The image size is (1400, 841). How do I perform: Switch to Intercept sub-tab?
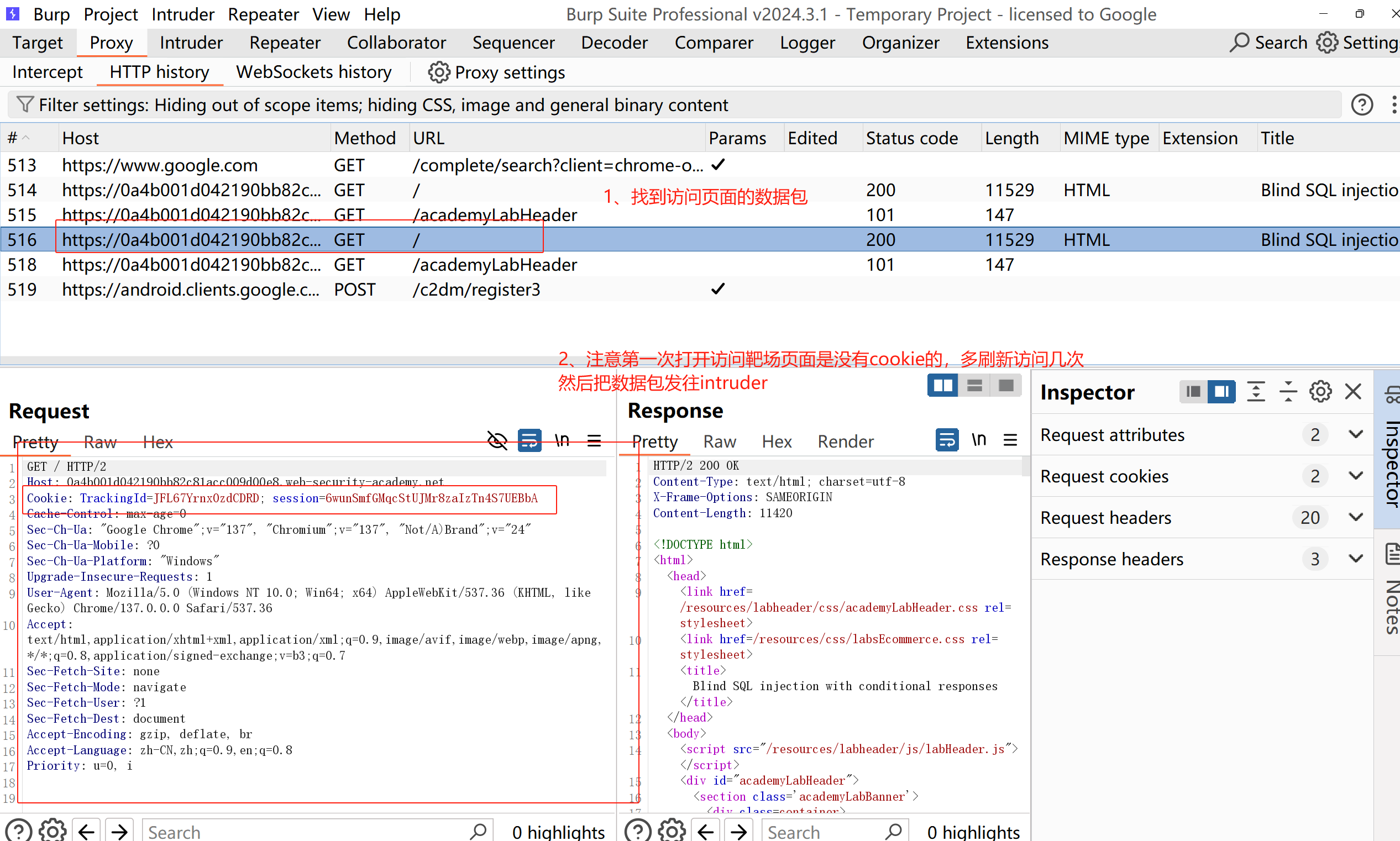47,72
